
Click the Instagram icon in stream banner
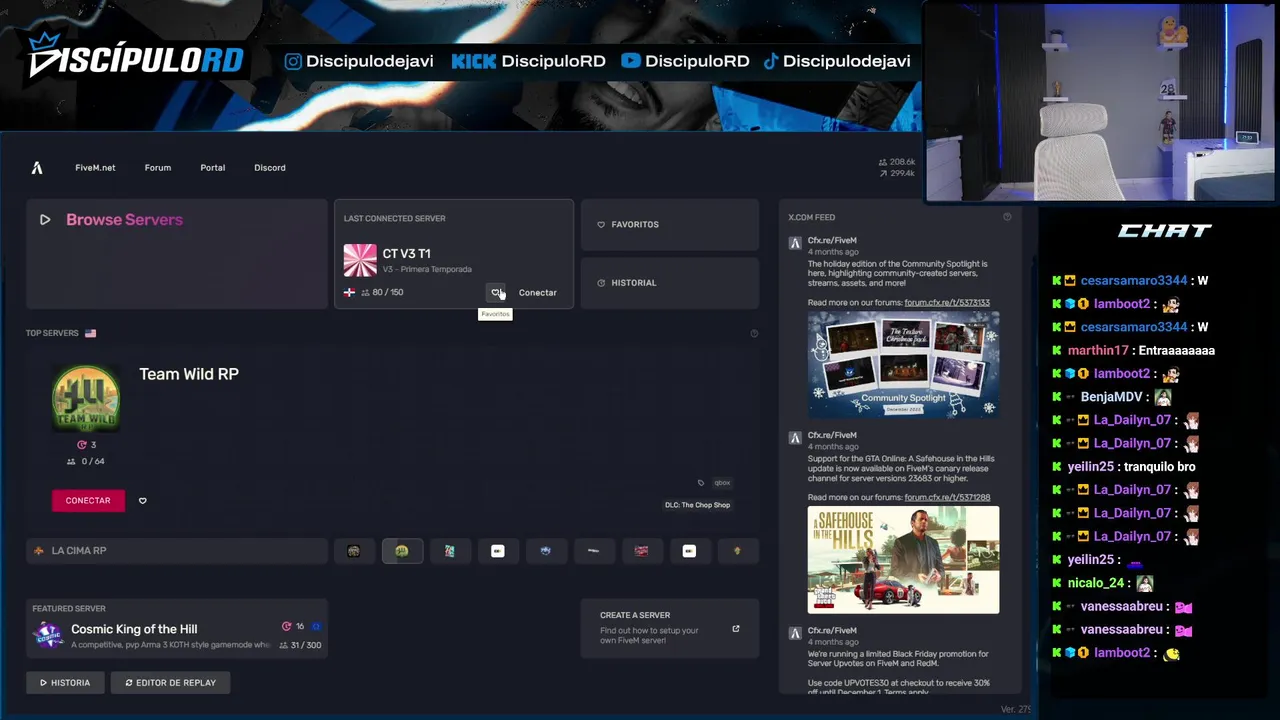coord(293,61)
